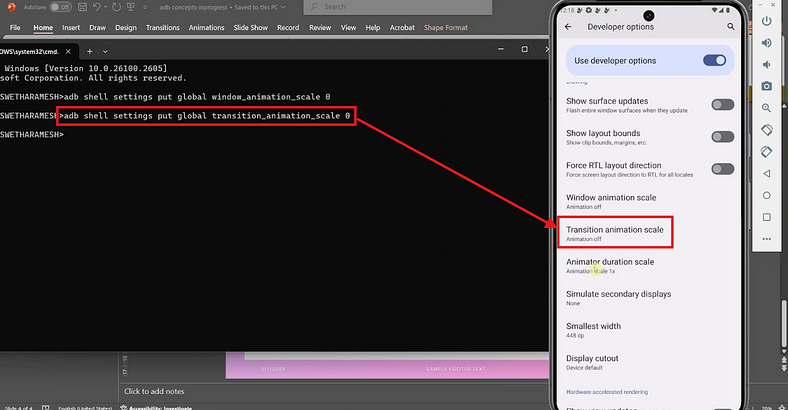This screenshot has width=788, height=410.
Task: Click the emulator volume down icon
Action: coord(766,64)
